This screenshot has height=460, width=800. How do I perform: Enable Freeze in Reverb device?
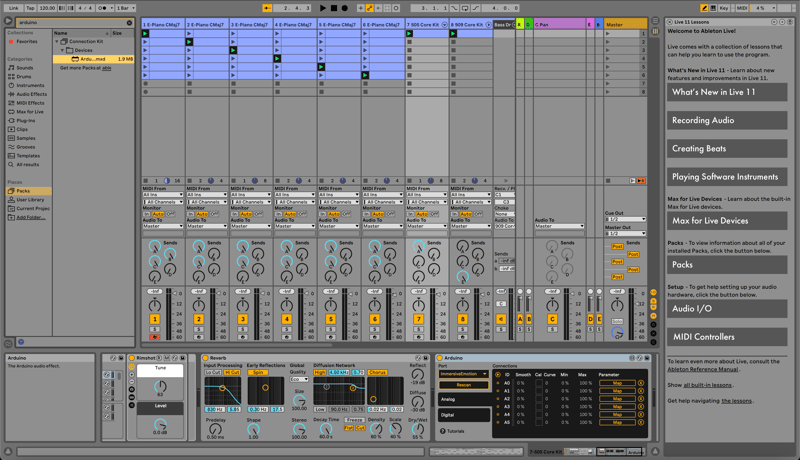(354, 420)
